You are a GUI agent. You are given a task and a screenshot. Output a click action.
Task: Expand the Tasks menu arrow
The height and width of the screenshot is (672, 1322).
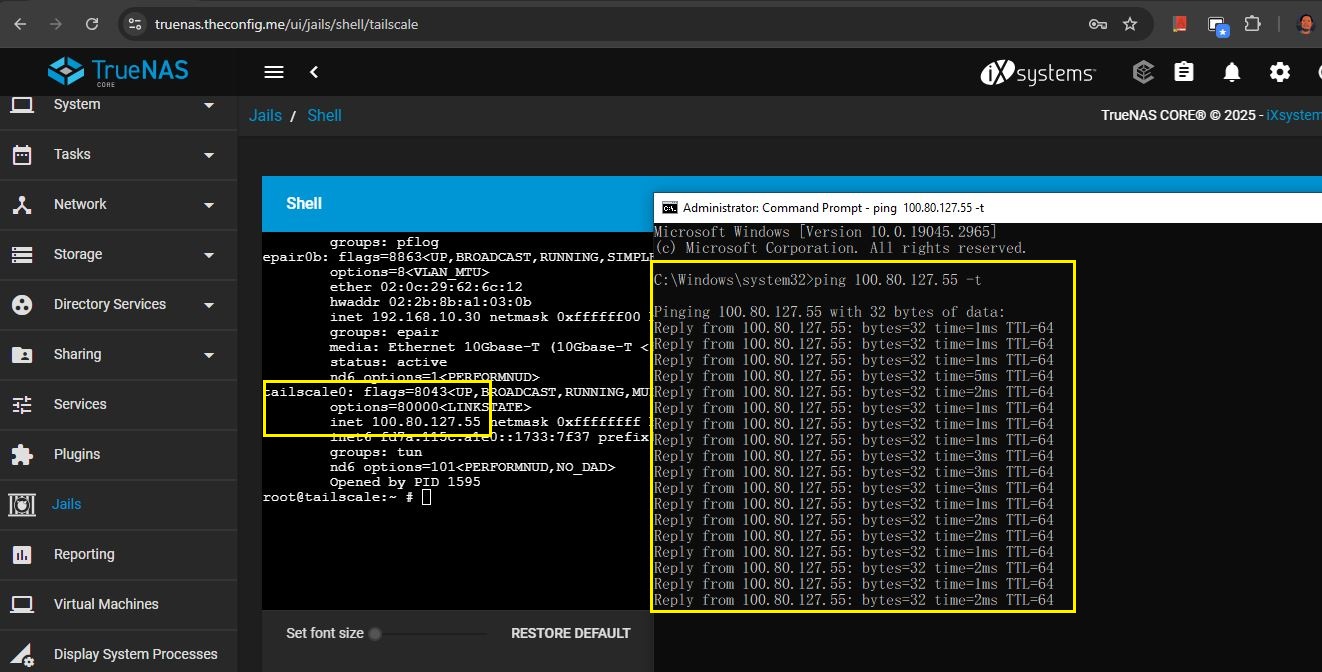(209, 155)
